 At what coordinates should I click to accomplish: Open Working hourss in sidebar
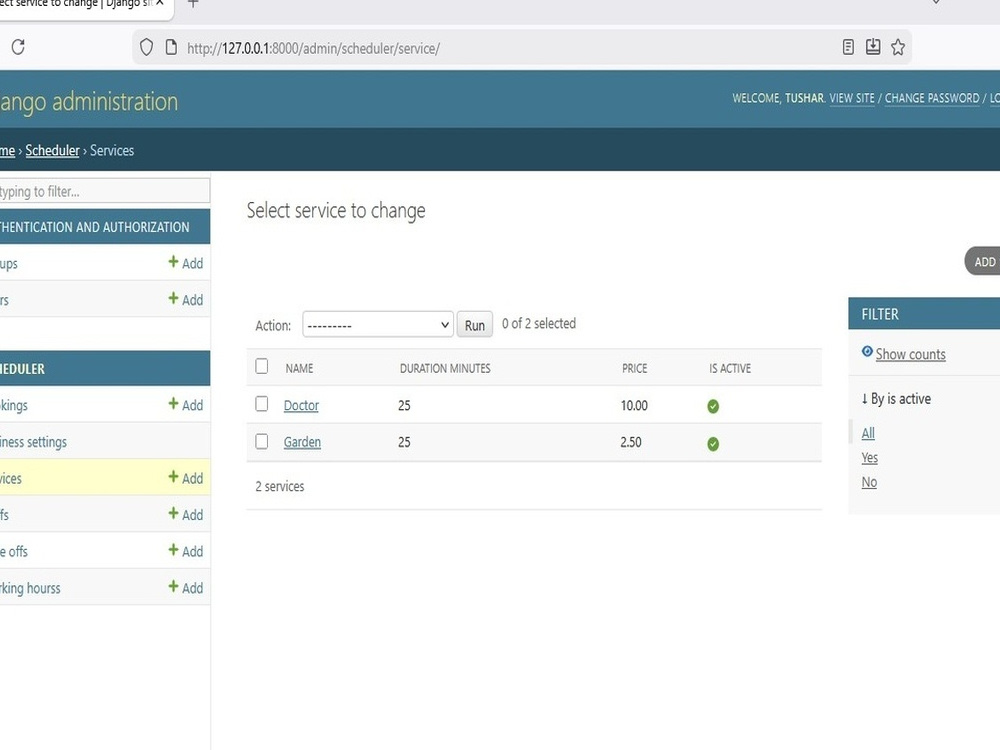point(30,588)
